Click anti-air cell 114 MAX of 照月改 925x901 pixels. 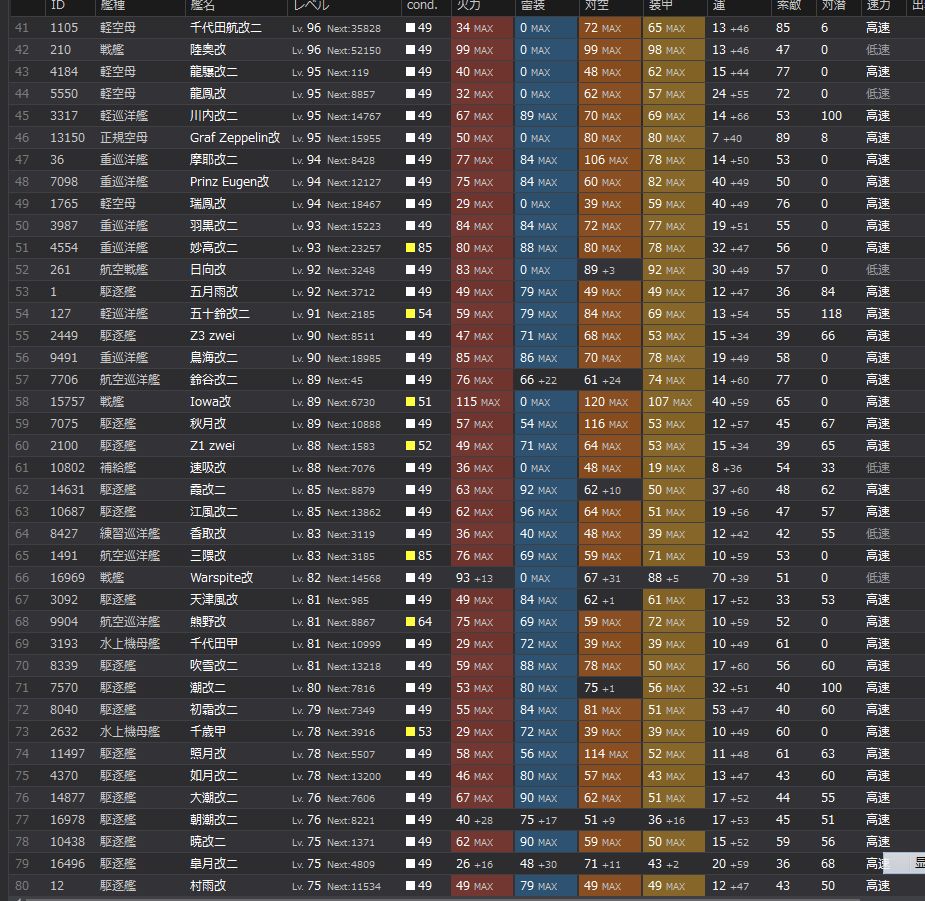point(609,754)
